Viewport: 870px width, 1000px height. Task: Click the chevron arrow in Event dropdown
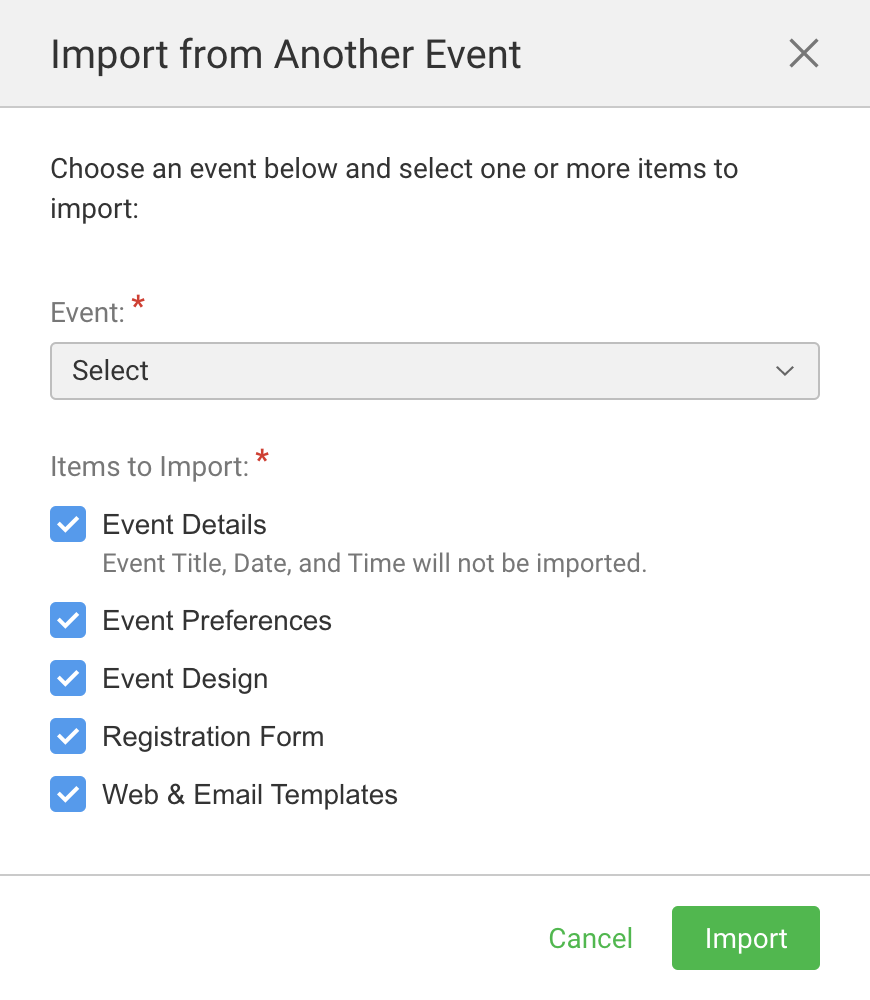coord(784,371)
